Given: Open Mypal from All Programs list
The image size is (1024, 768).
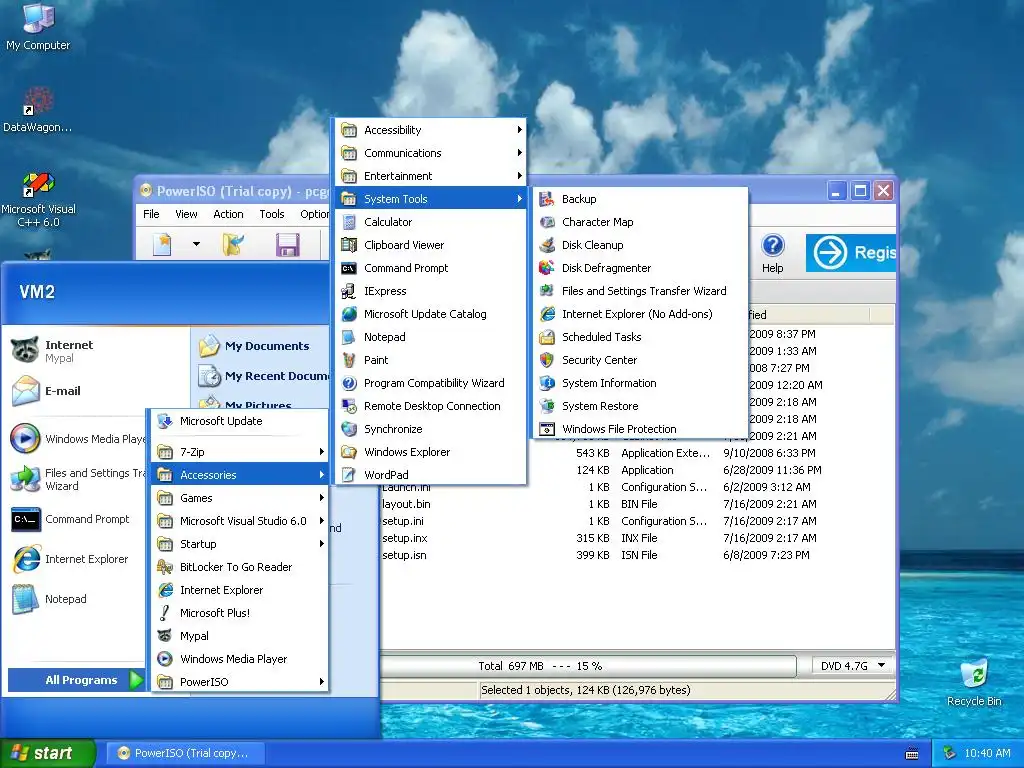Looking at the screenshot, I should (x=239, y=636).
